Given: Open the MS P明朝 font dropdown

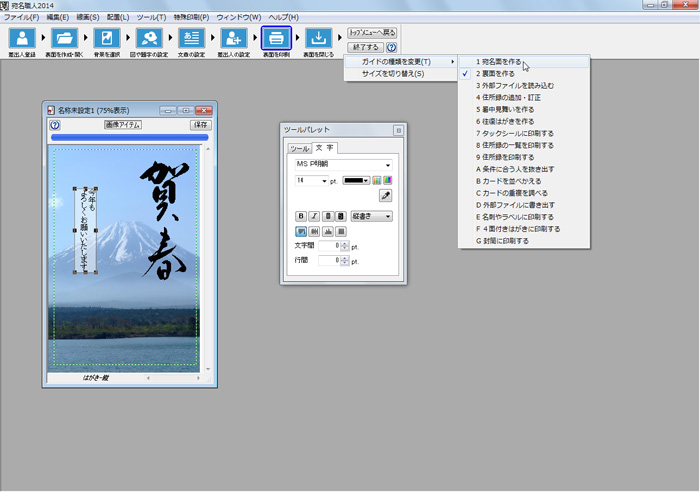Looking at the screenshot, I should point(342,165).
